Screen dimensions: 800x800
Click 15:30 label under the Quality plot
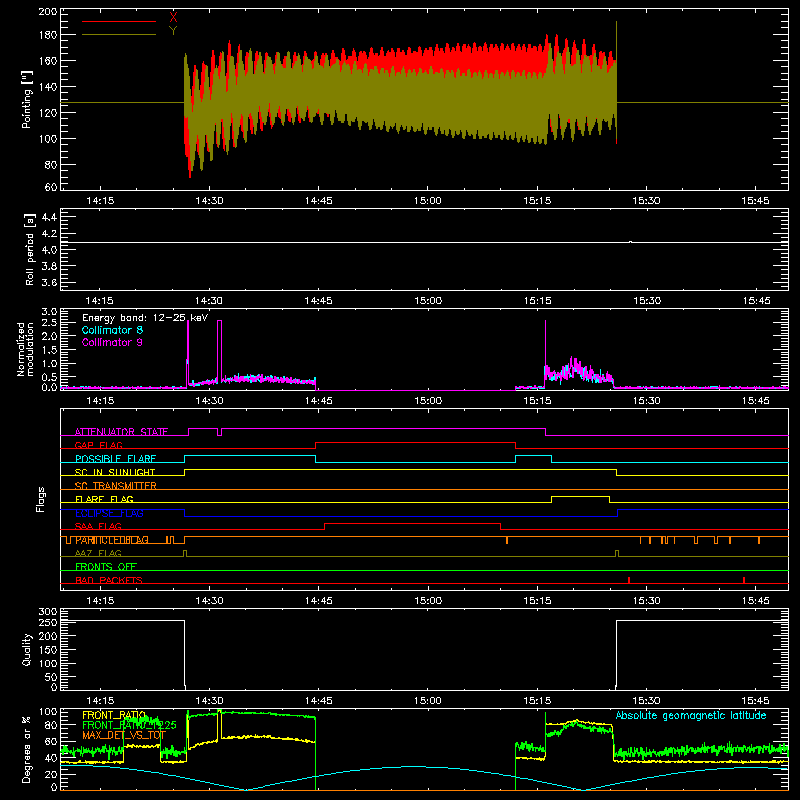pyautogui.click(x=646, y=701)
